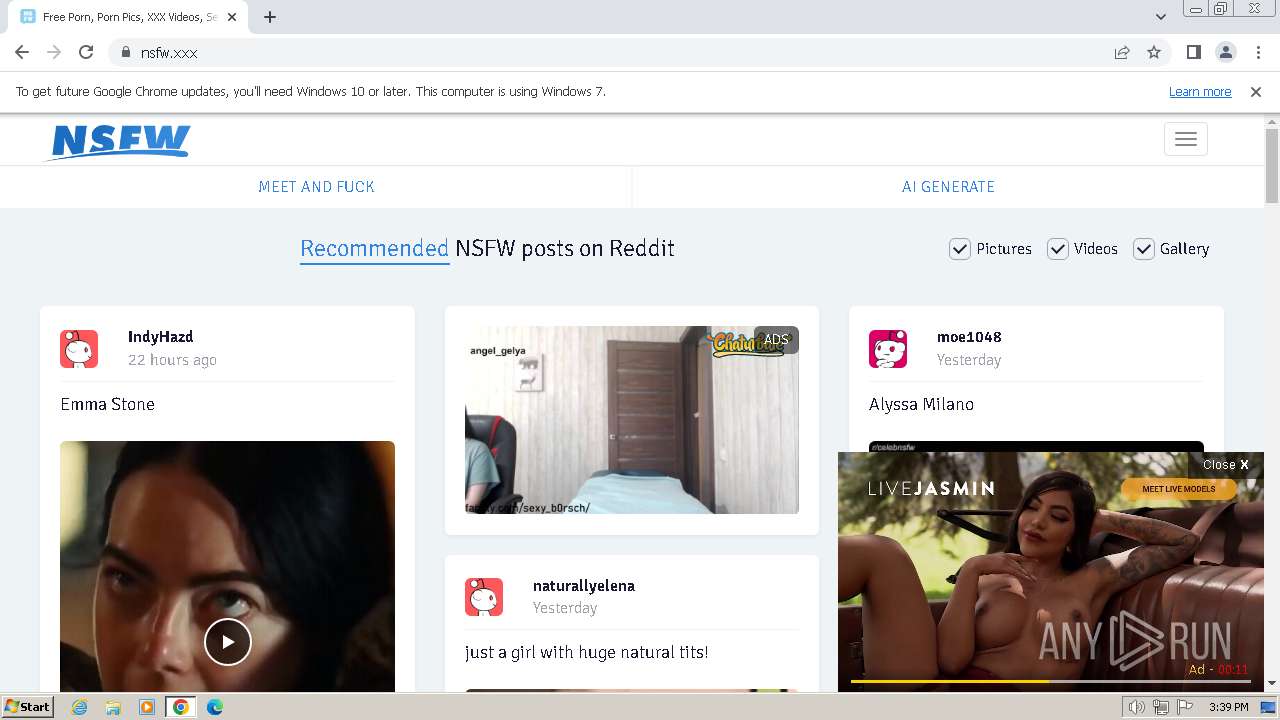Close the LiveJasmin popup ad
This screenshot has height=720, width=1280.
pyautogui.click(x=1225, y=464)
